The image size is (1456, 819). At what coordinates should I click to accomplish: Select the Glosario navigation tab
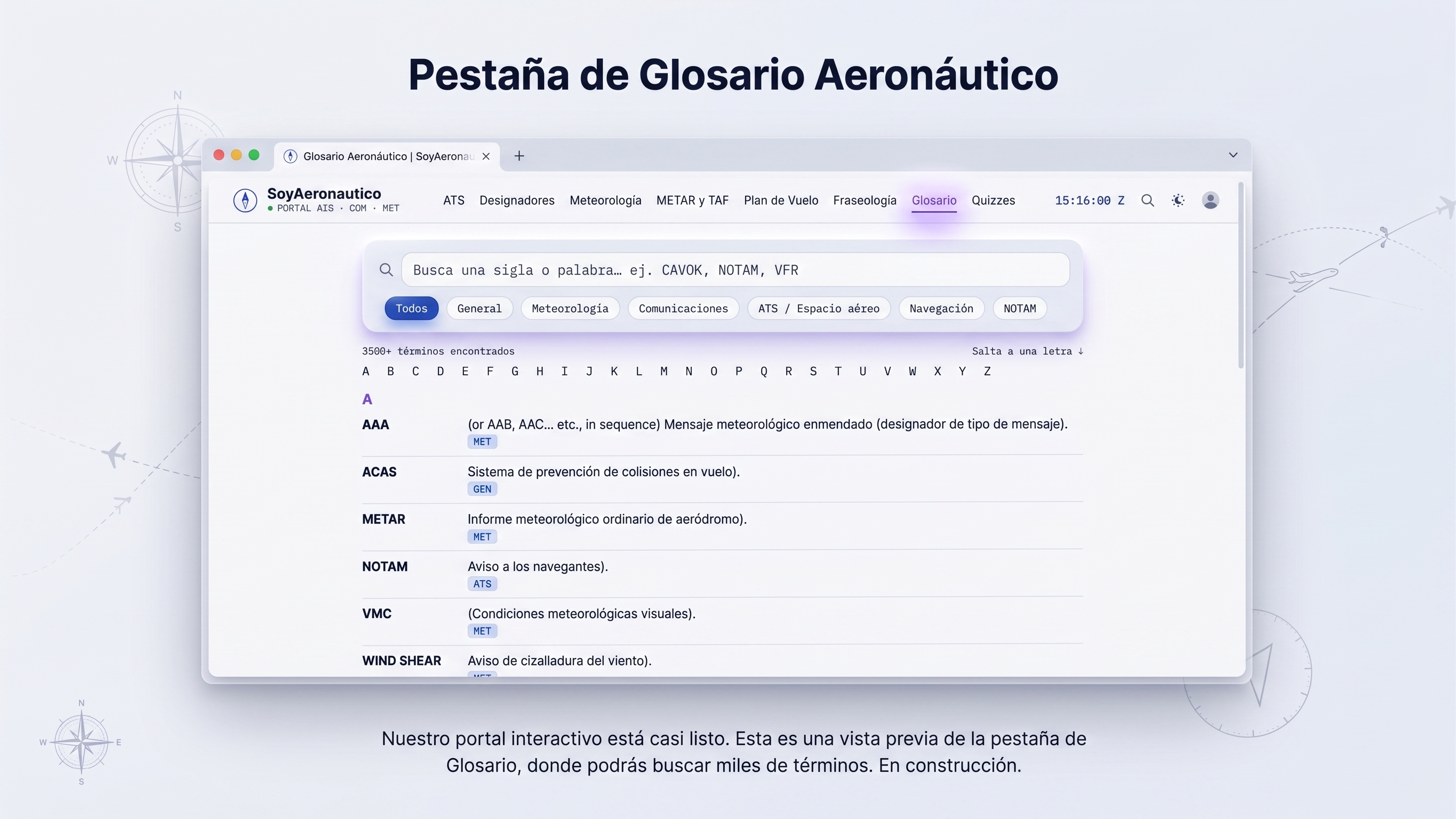pos(934,200)
